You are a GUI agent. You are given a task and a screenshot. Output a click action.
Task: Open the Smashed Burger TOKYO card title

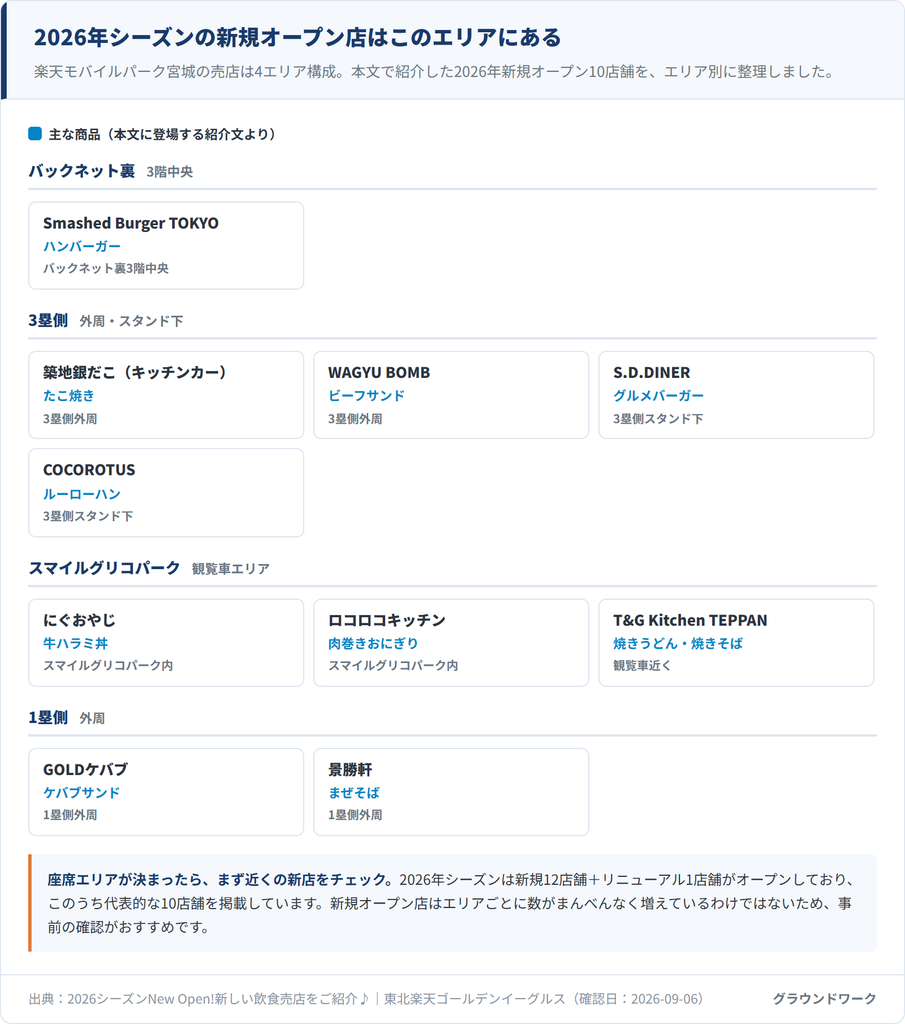(131, 223)
